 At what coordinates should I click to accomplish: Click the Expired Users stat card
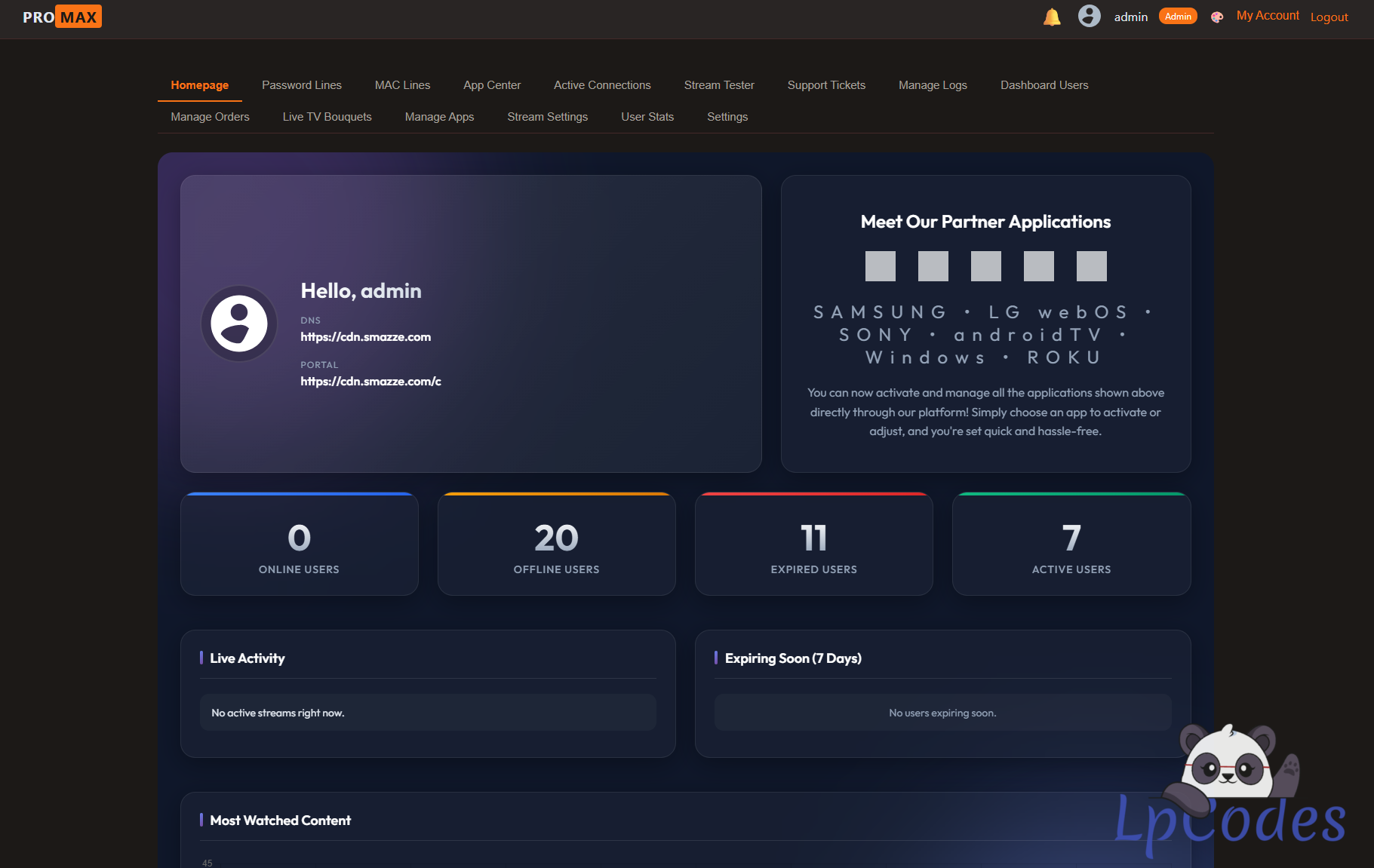pyautogui.click(x=813, y=544)
